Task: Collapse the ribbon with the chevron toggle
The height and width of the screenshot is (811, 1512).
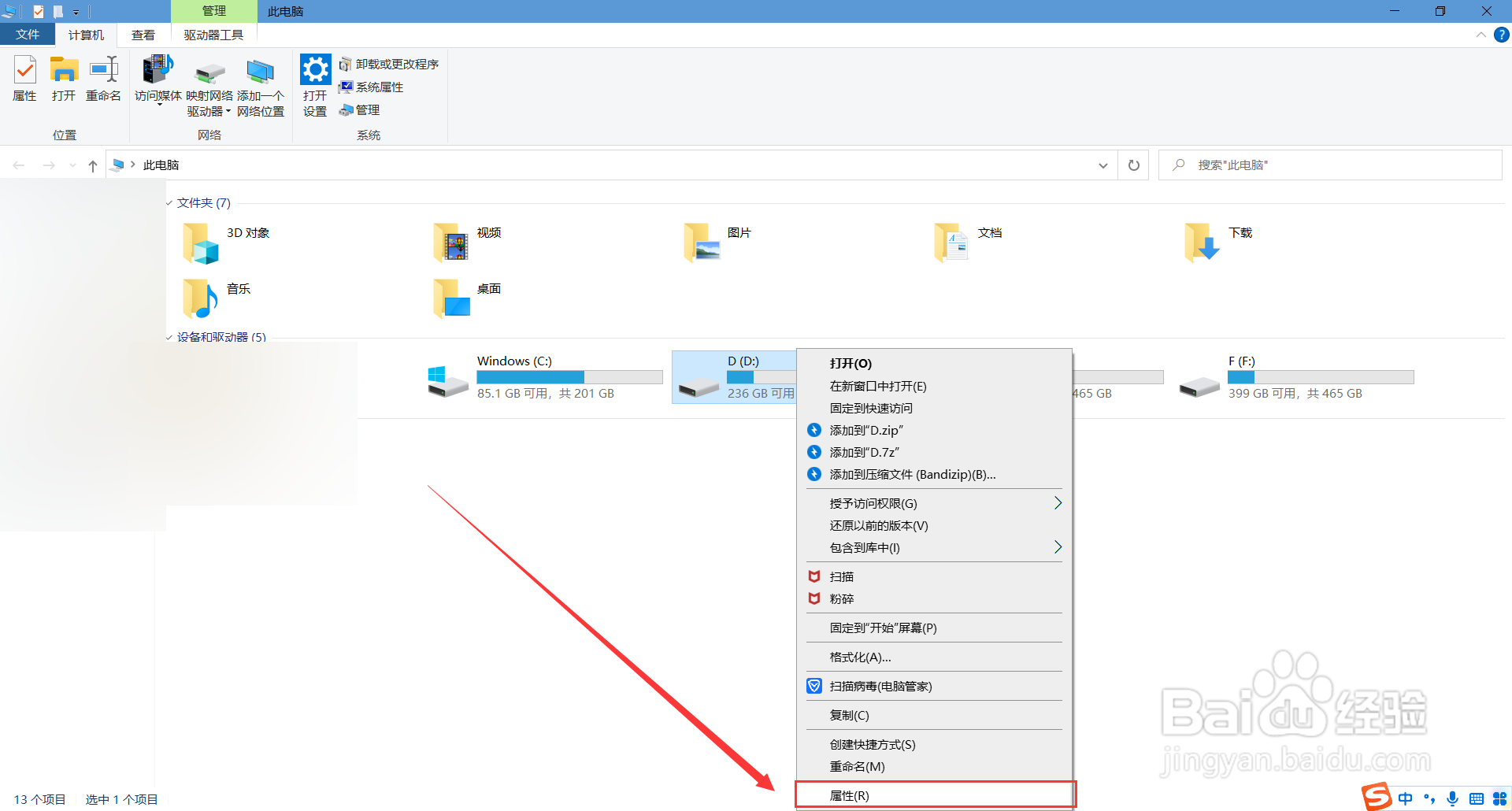Action: [x=1480, y=35]
